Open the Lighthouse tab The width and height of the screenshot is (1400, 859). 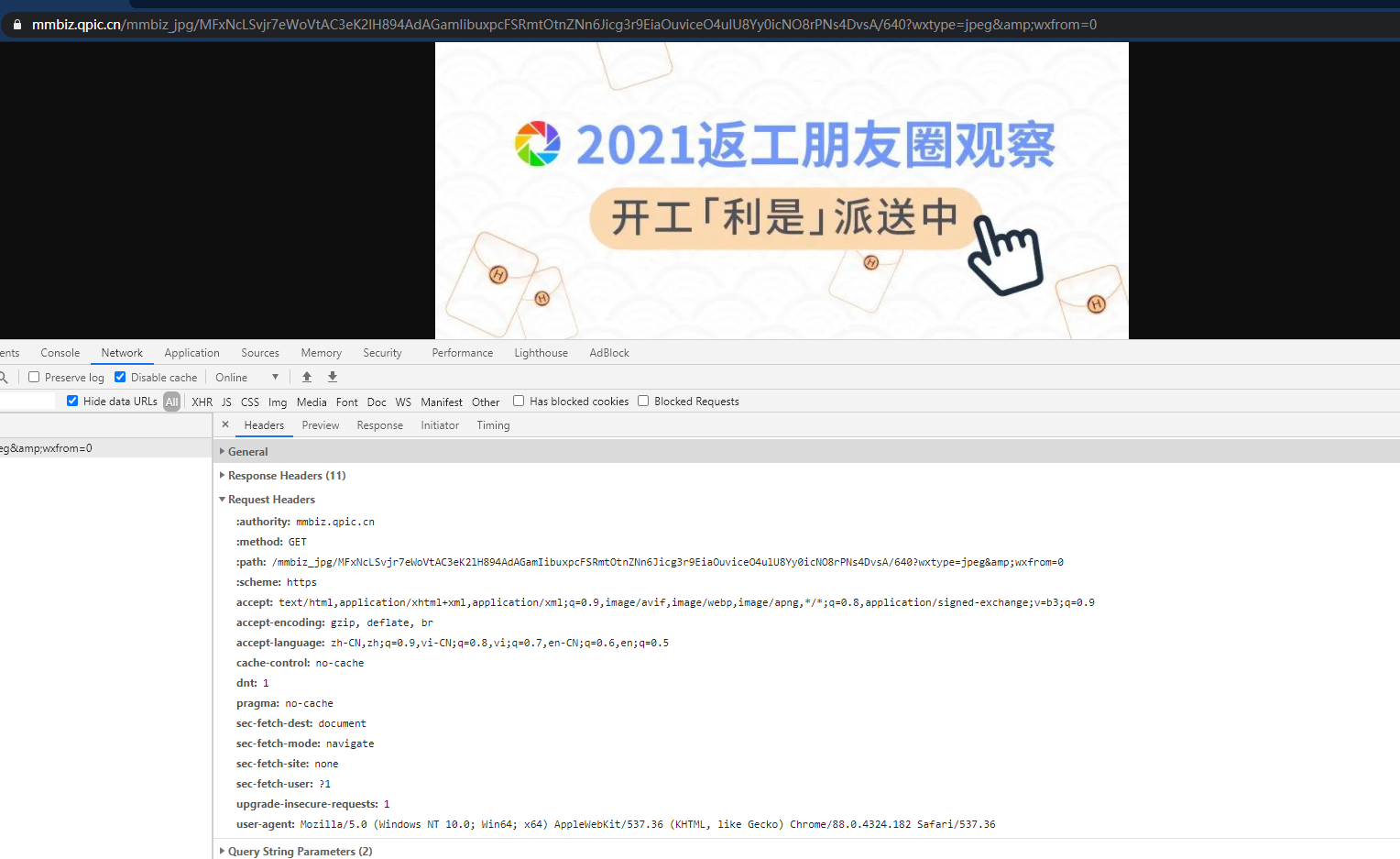(541, 353)
